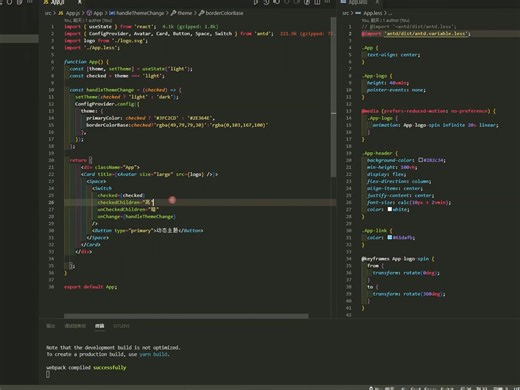520x390 pixels.
Task: Click the App.less breadcrumb in the right editor
Action: [x=369, y=13]
